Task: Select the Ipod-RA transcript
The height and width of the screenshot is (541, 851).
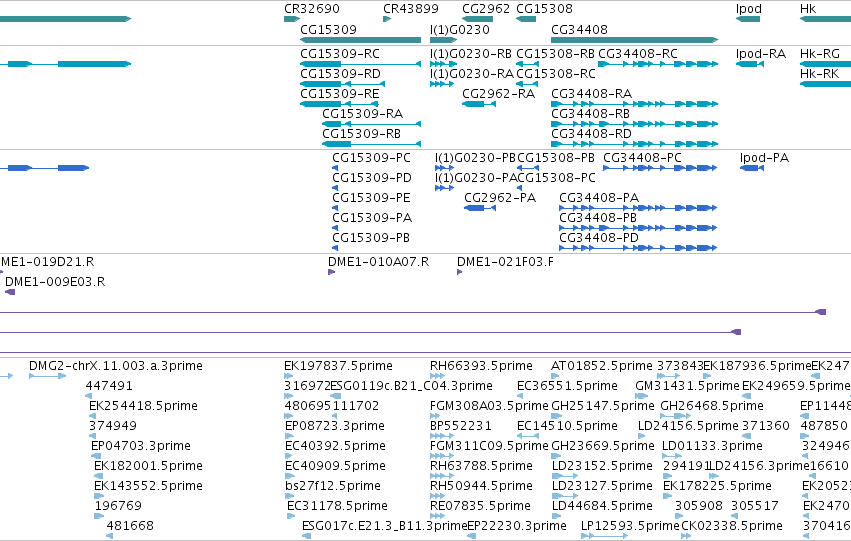Action: (750, 64)
